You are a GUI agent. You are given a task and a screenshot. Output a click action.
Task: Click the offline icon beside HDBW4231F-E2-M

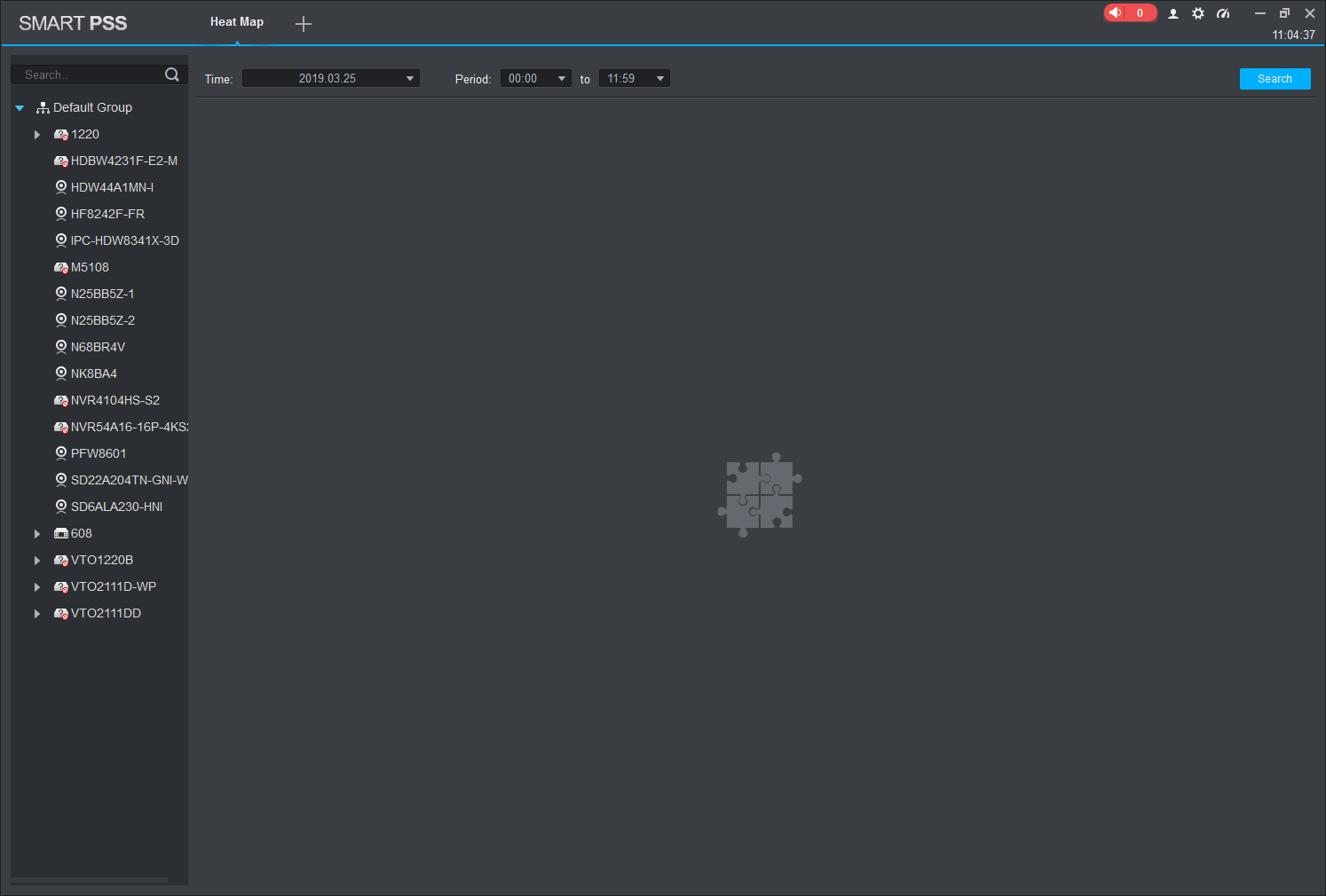(61, 161)
